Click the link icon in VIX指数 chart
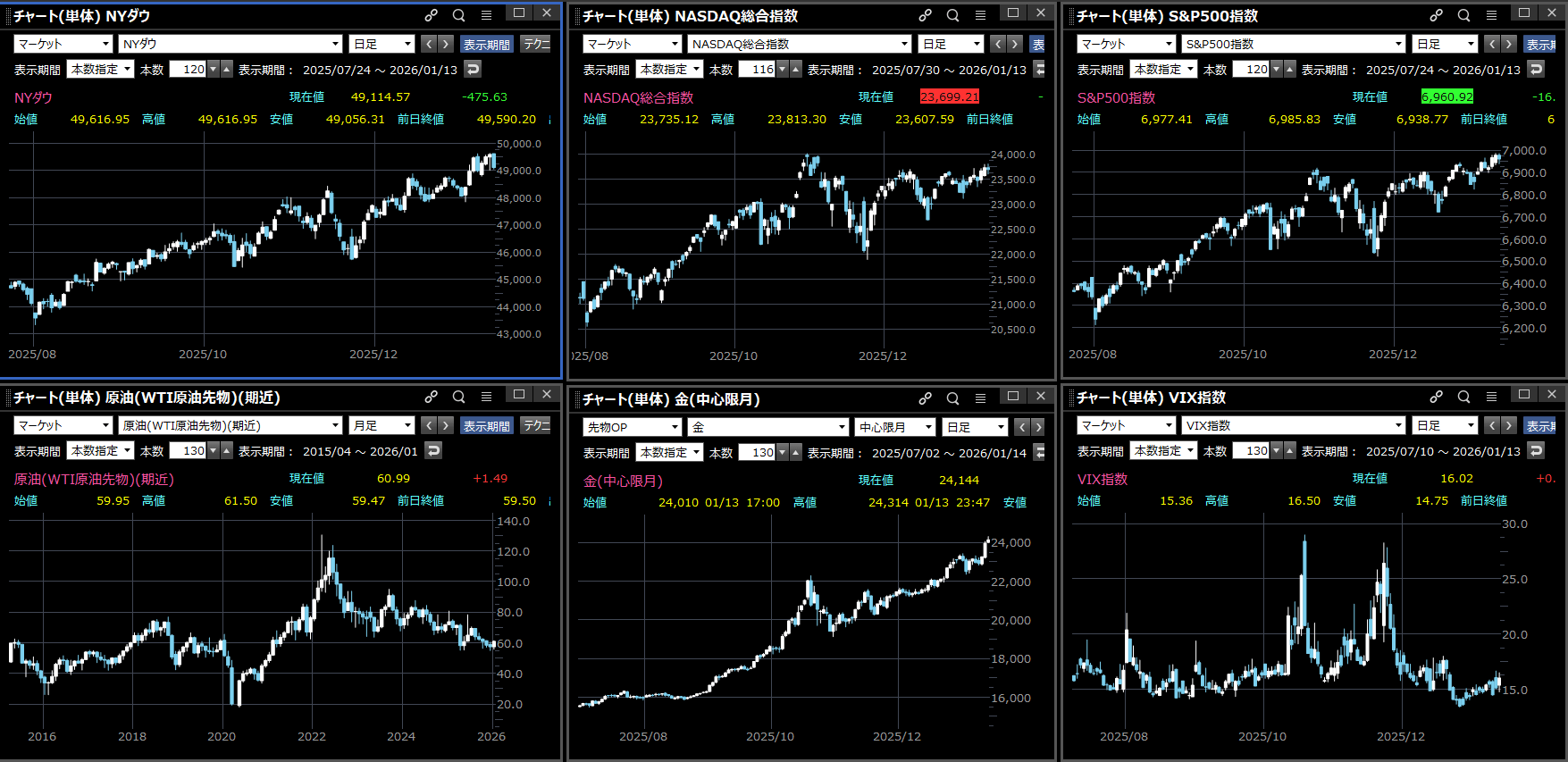 pyautogui.click(x=1436, y=397)
